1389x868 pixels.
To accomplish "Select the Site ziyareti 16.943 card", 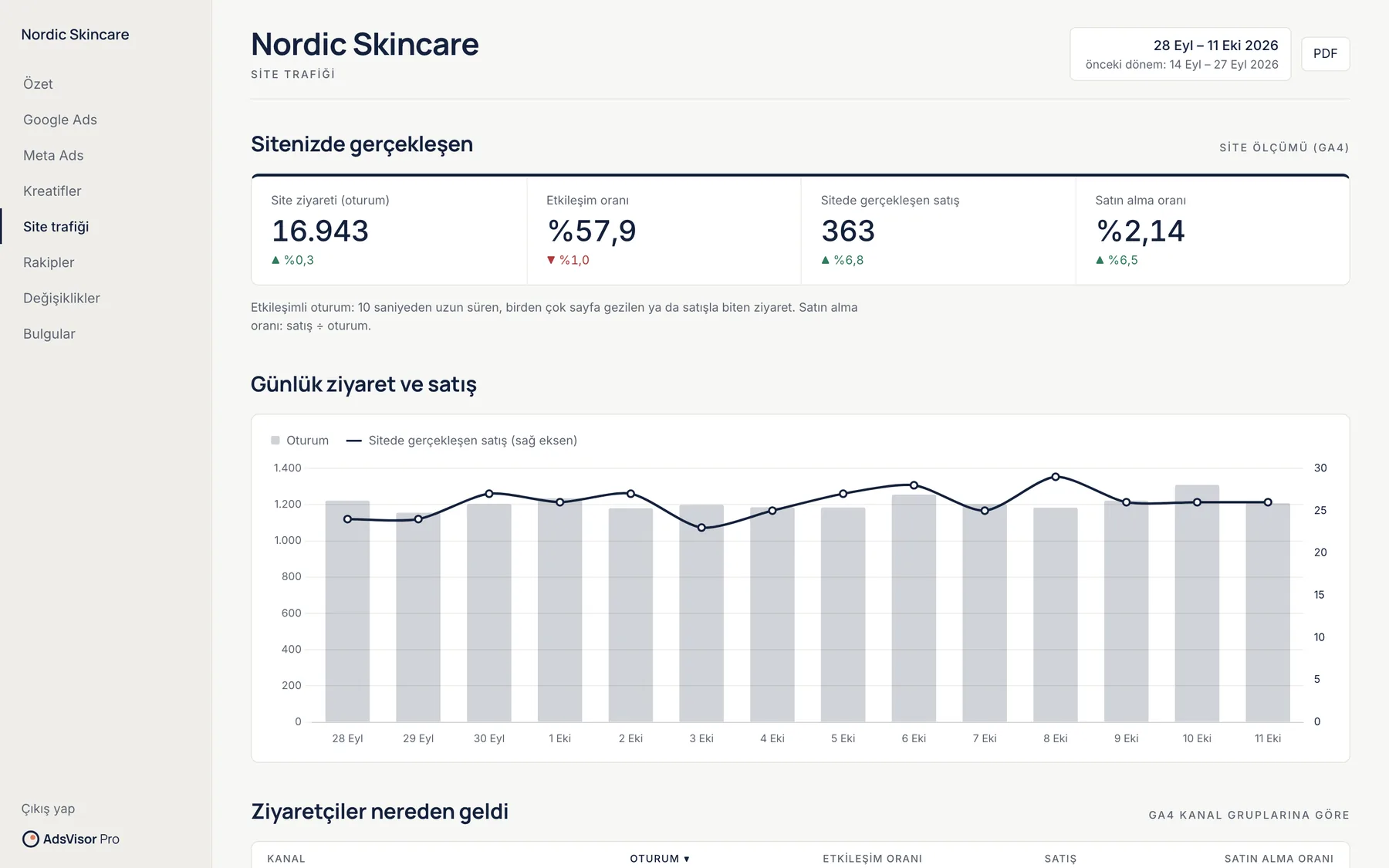I will pos(389,231).
